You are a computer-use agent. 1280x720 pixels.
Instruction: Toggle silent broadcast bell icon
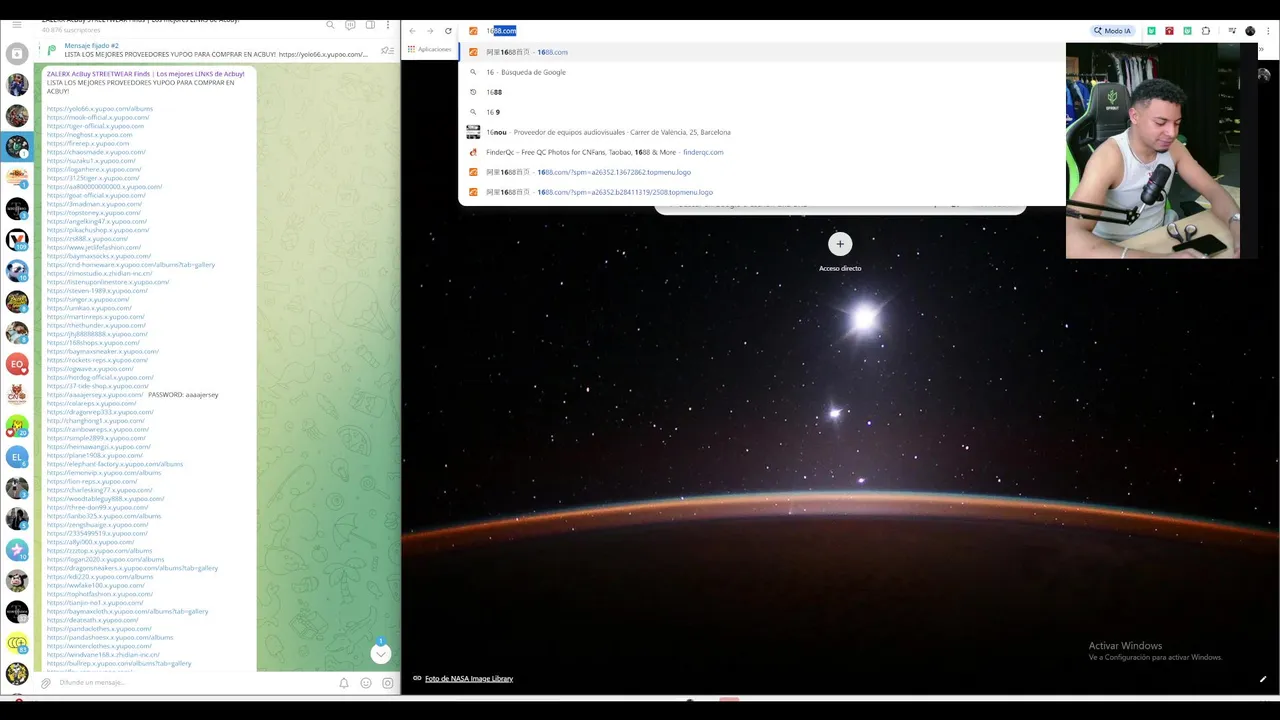coord(344,683)
